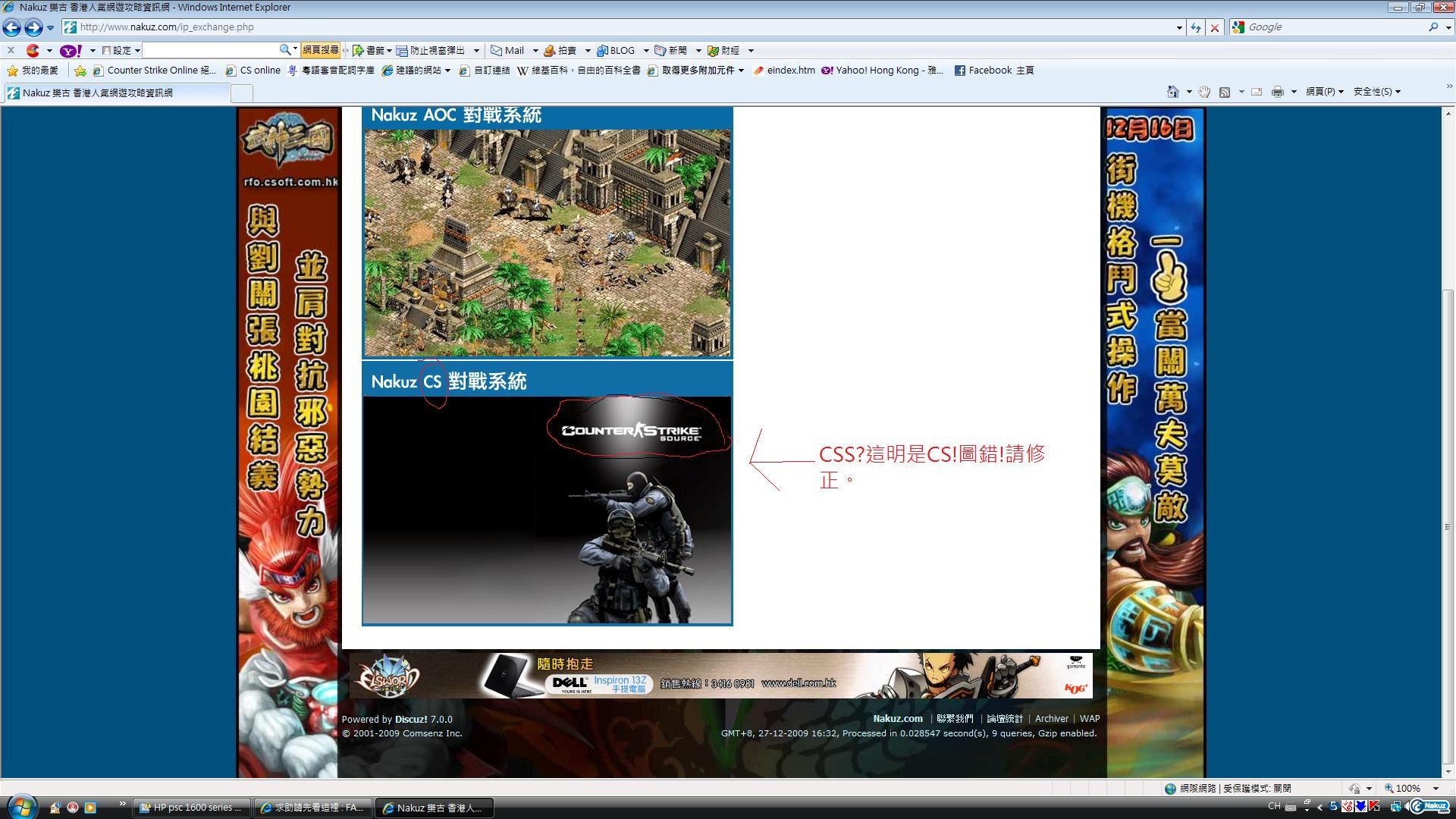Open BLOG from the Yahoo toolbar

[x=616, y=51]
